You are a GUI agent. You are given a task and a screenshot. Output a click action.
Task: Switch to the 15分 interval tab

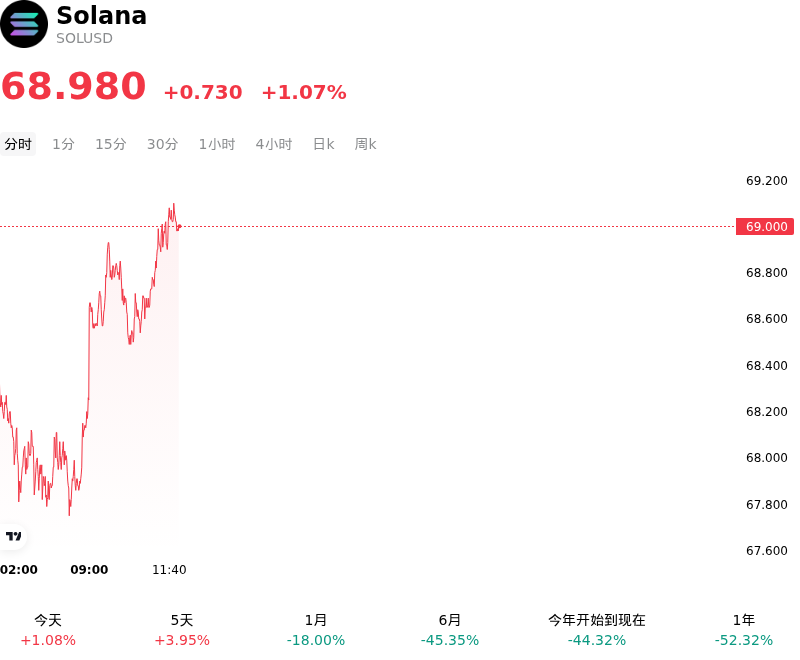coord(111,144)
